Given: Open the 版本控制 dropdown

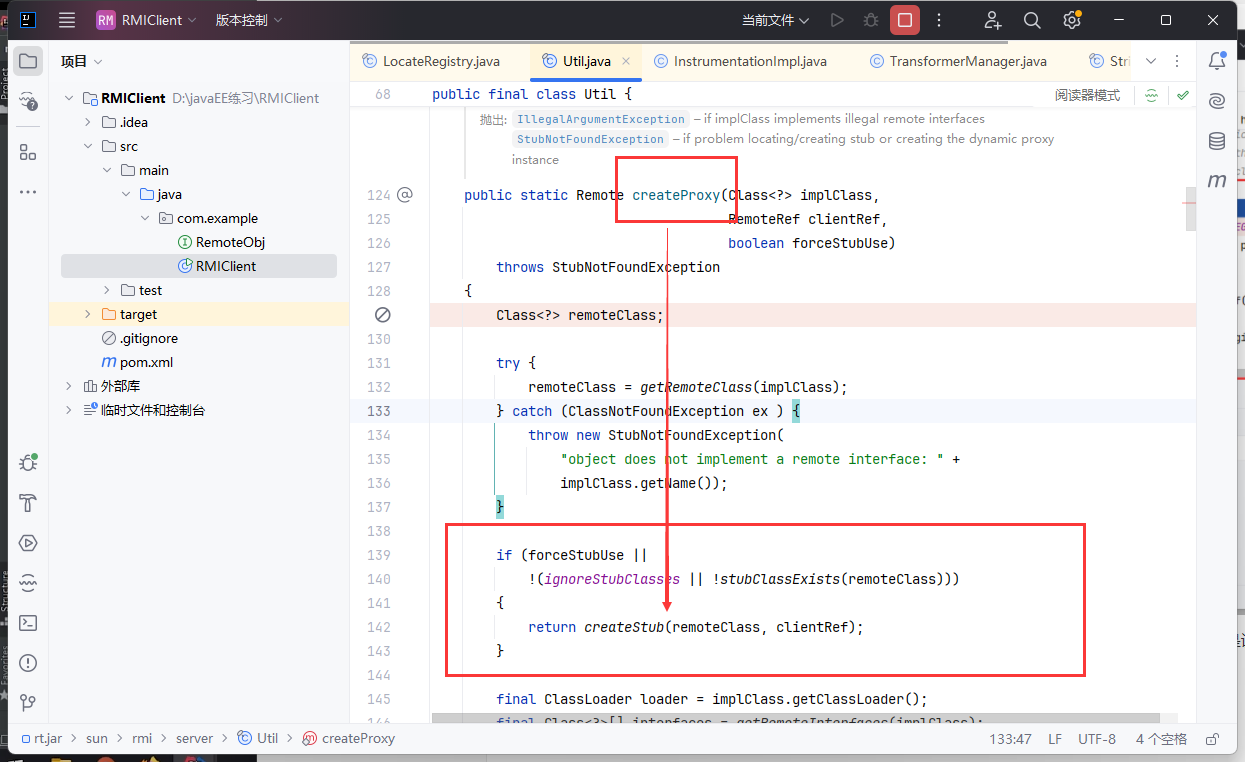Looking at the screenshot, I should 249,20.
